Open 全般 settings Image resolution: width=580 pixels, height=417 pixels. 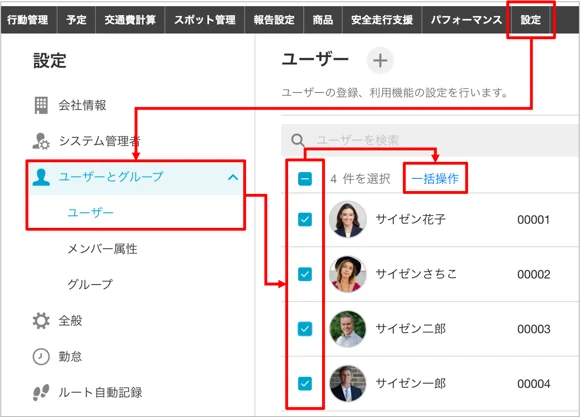point(70,320)
